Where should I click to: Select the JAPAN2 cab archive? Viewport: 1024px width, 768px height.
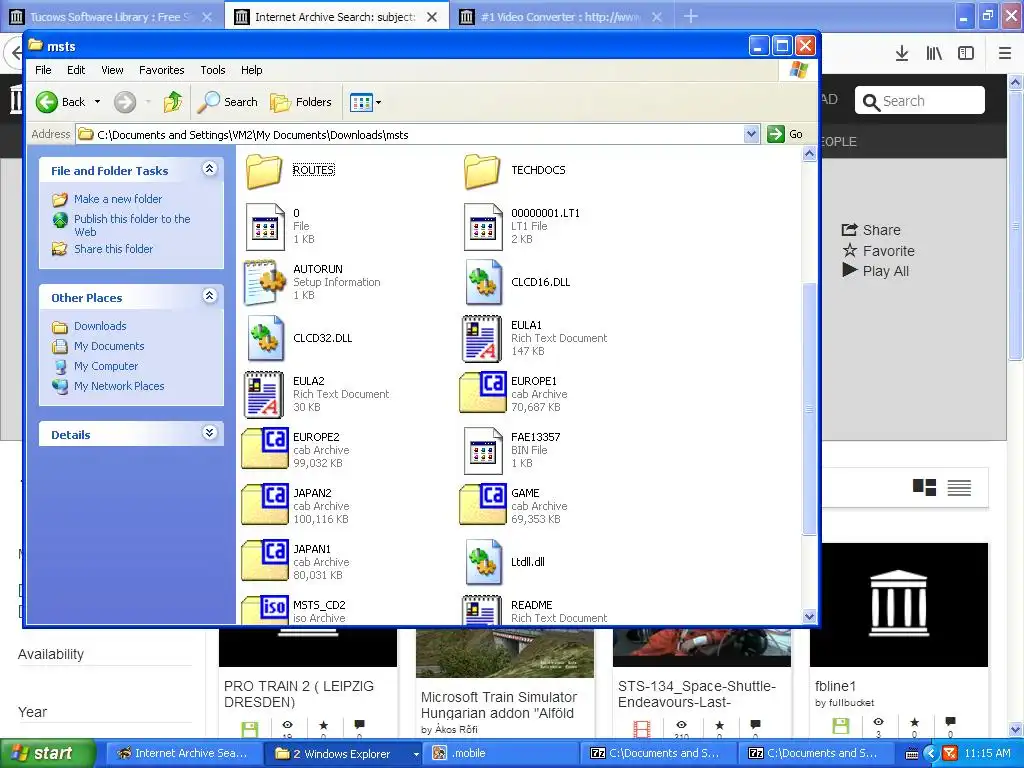coord(264,505)
